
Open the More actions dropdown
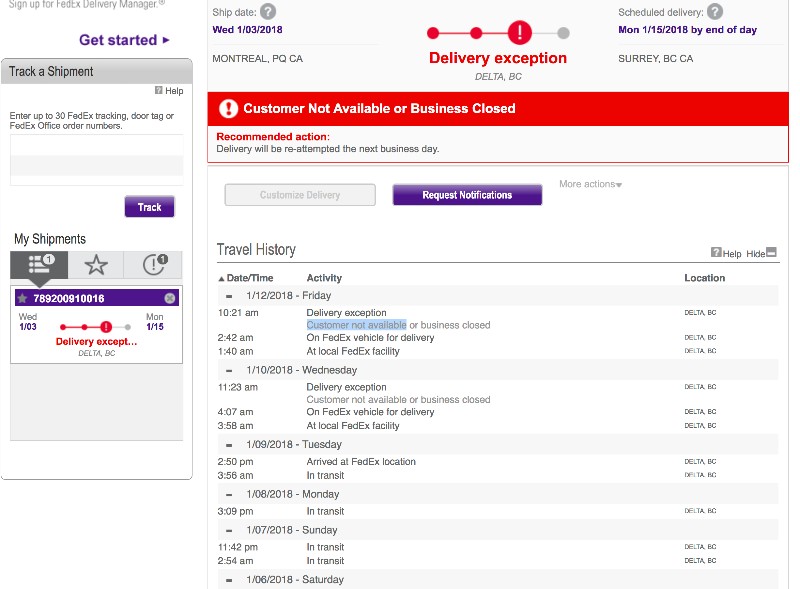[x=590, y=184]
